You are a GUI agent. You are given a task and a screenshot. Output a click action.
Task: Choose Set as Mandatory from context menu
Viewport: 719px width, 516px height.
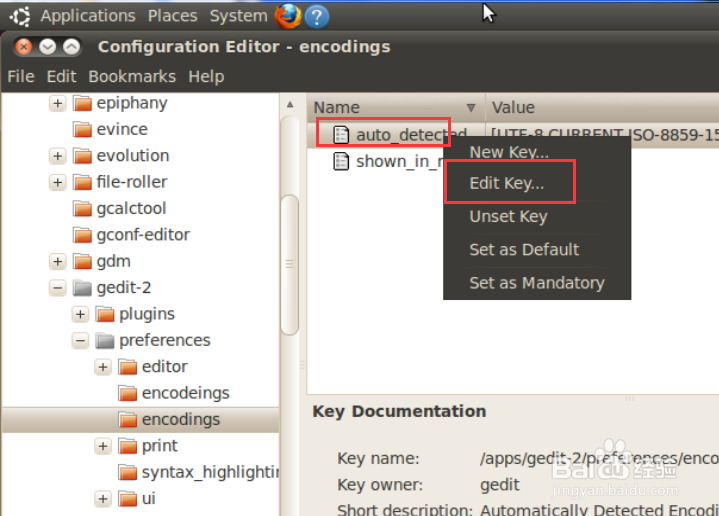[537, 283]
